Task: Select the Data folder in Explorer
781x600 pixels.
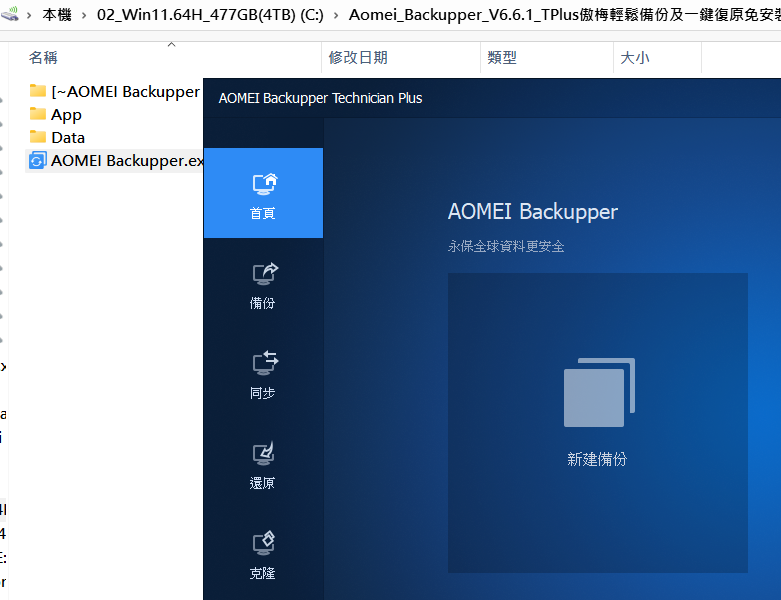Action: [x=68, y=137]
